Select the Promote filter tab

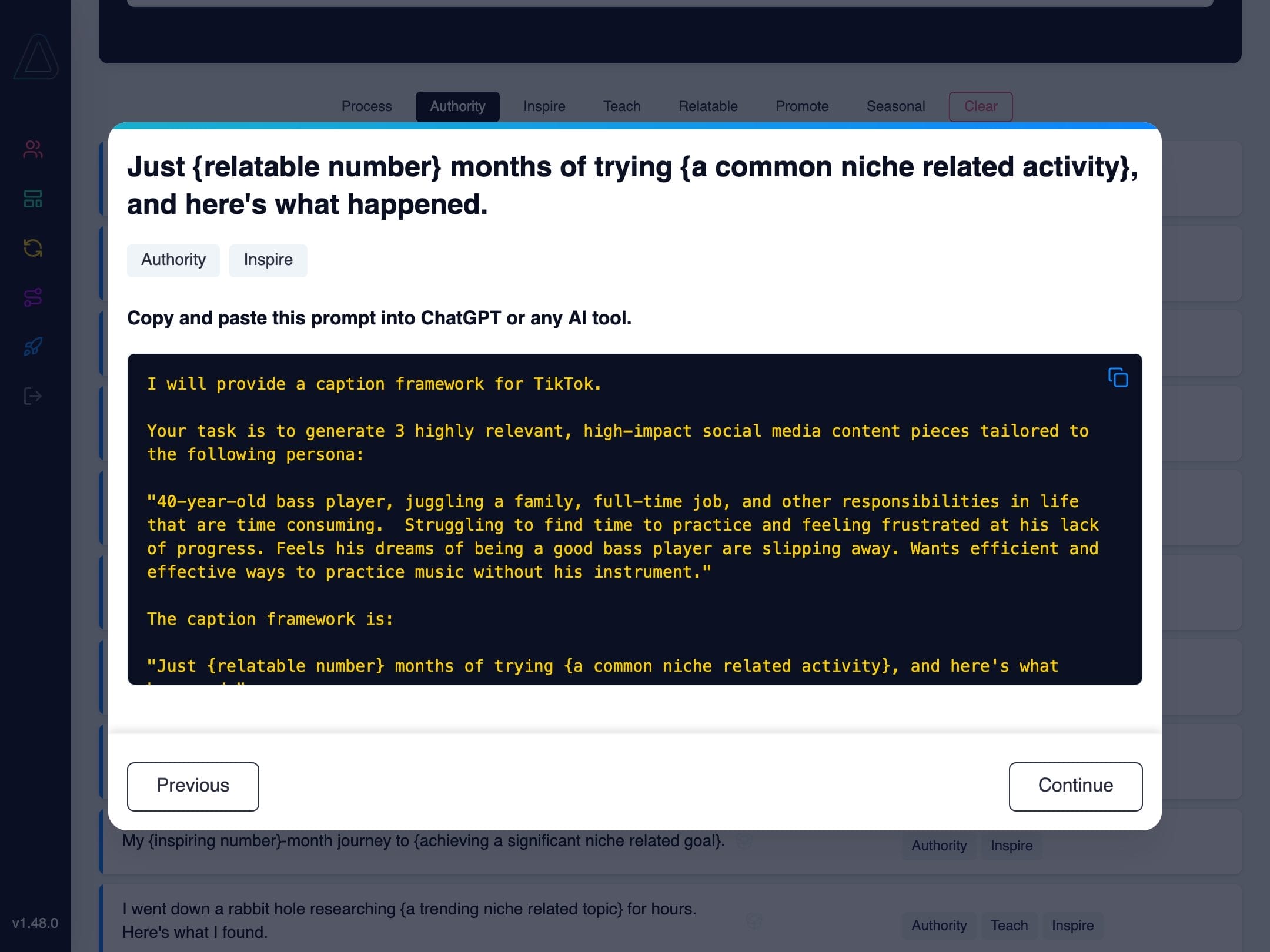coord(802,106)
